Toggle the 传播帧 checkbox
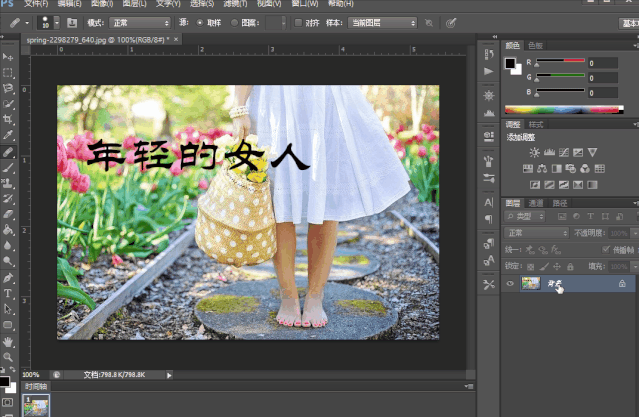The image size is (639, 417). (x=606, y=249)
